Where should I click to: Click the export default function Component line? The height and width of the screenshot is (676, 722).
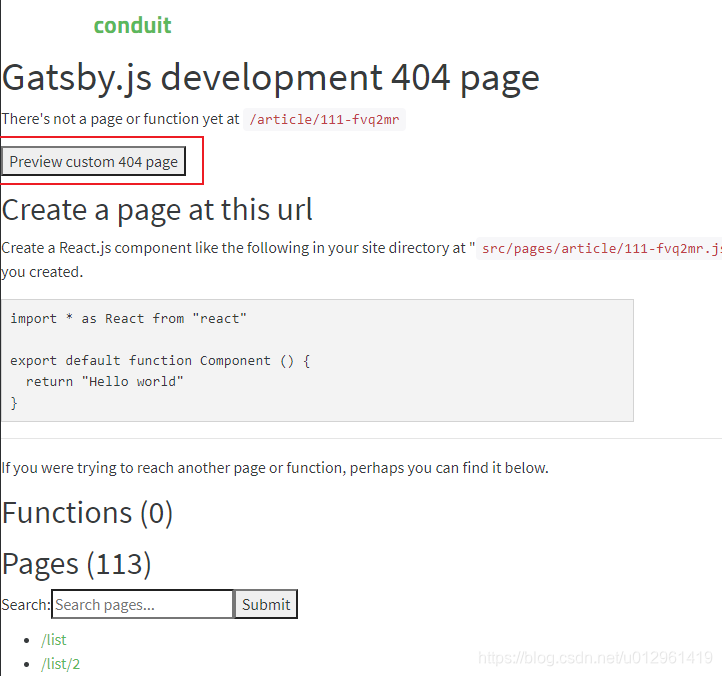click(x=160, y=361)
